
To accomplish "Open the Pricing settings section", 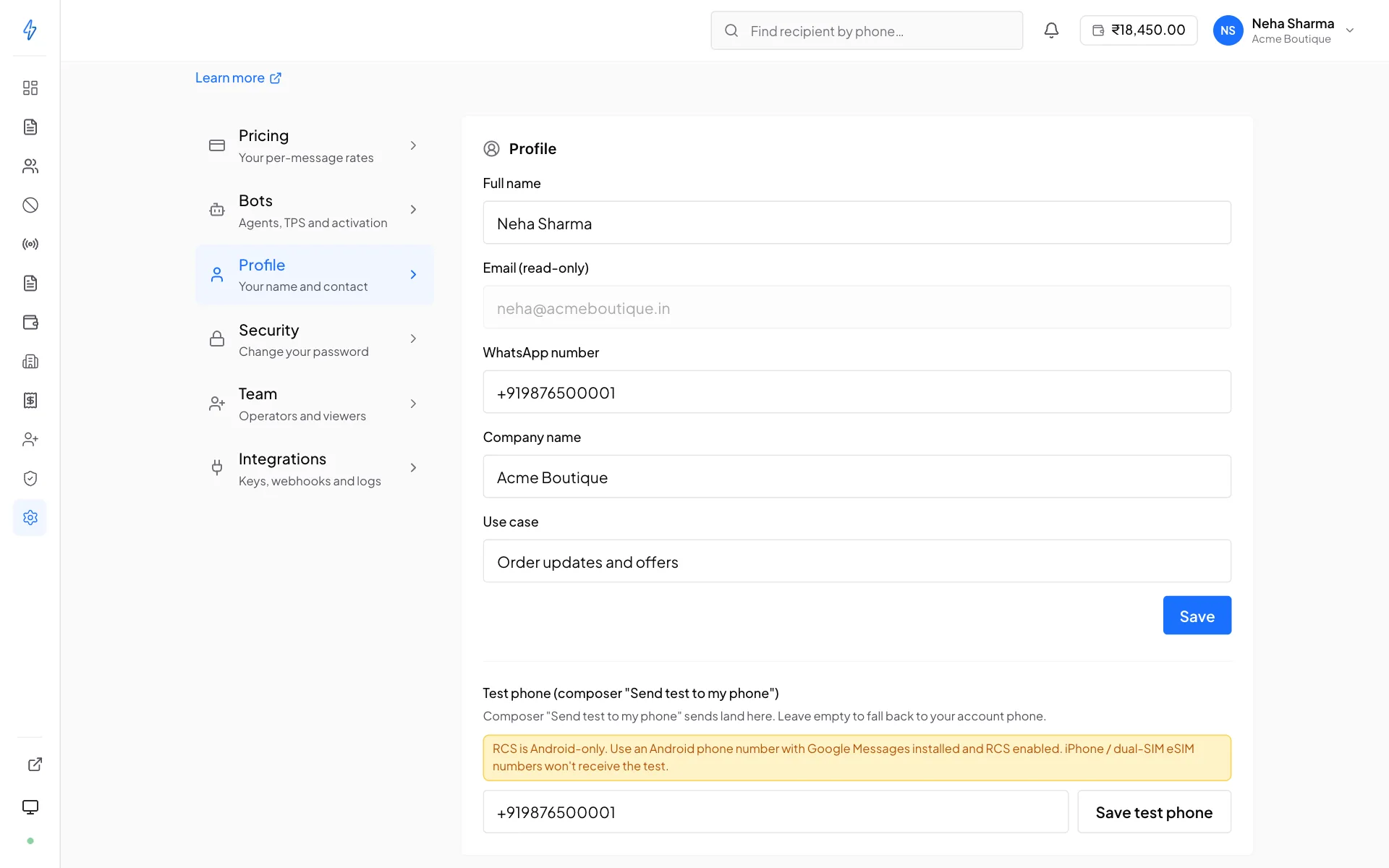I will (315, 145).
